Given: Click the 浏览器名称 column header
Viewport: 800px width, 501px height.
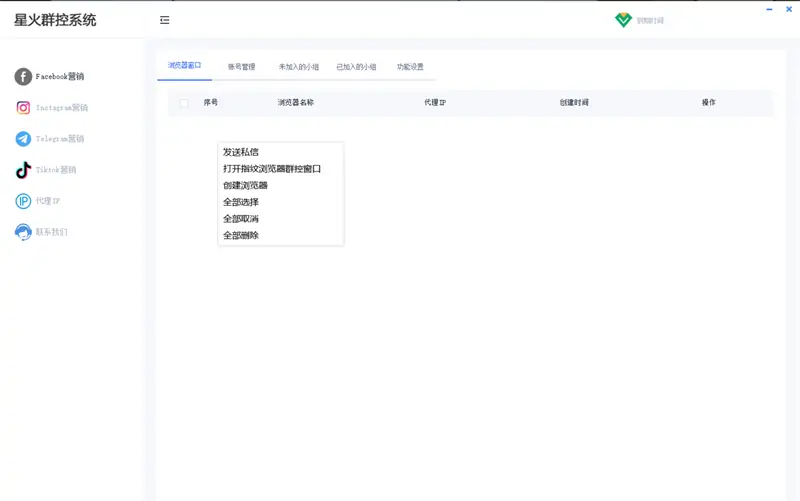Looking at the screenshot, I should click(x=296, y=103).
